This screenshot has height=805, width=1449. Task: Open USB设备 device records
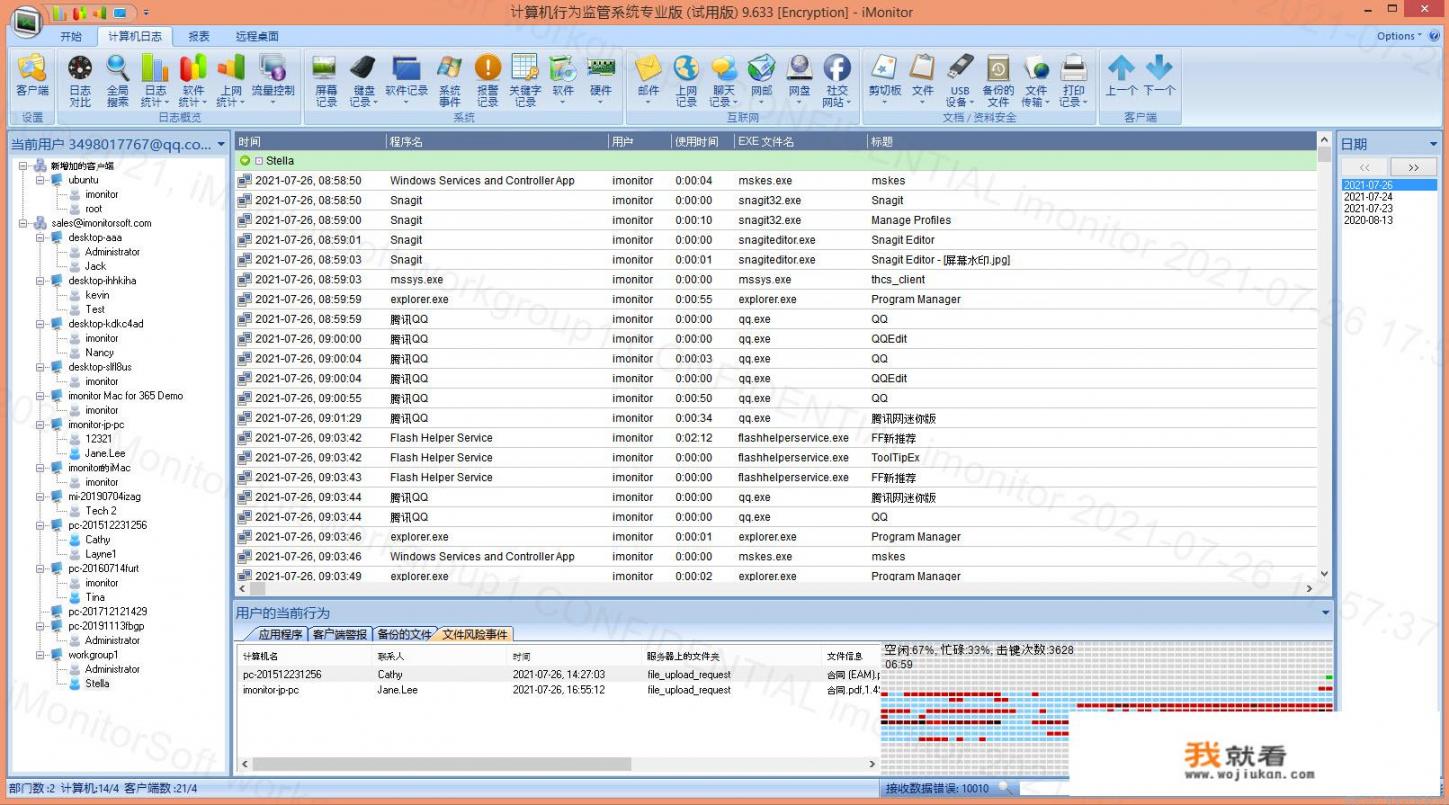click(x=960, y=79)
